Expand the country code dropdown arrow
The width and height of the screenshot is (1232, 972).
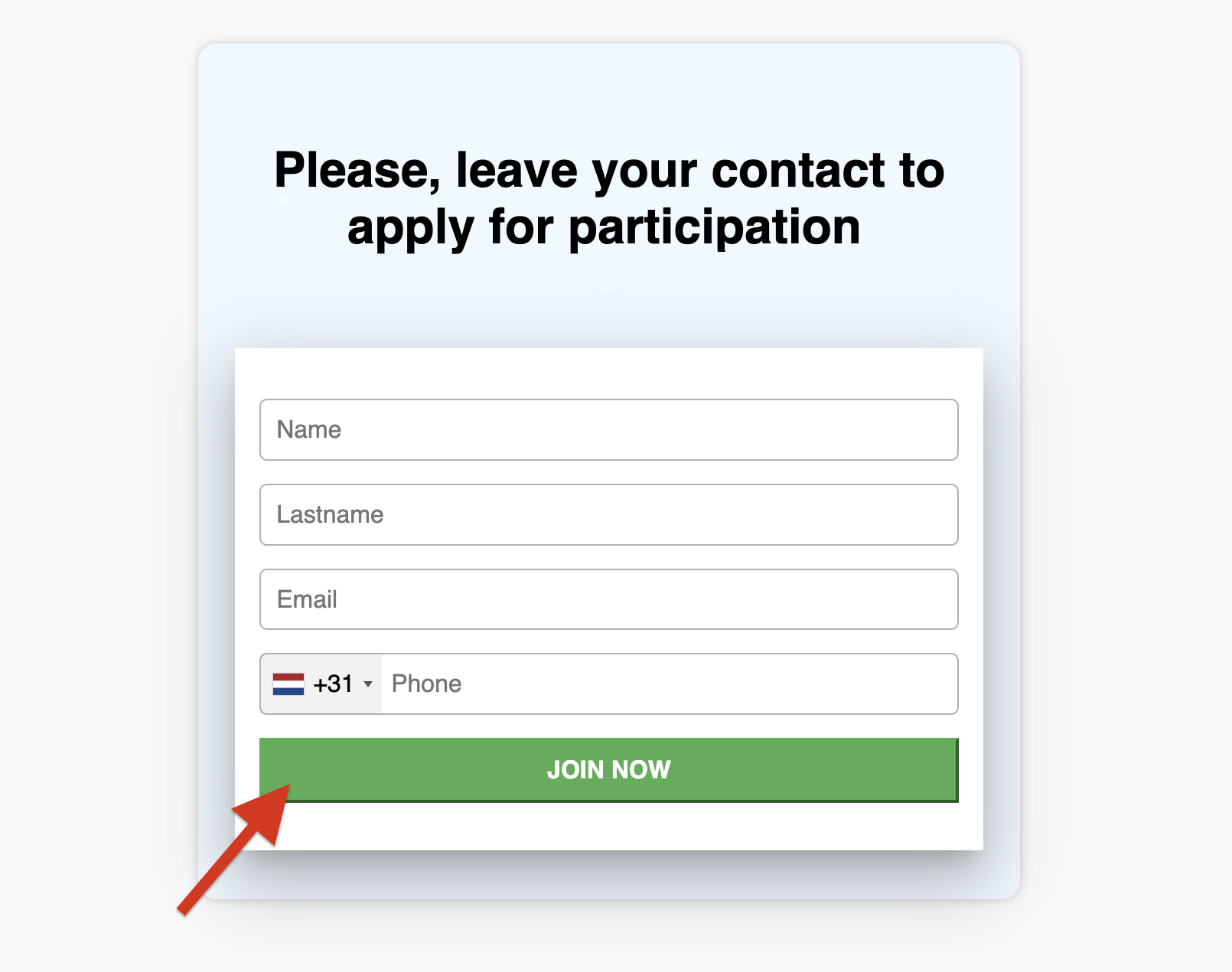click(x=368, y=684)
